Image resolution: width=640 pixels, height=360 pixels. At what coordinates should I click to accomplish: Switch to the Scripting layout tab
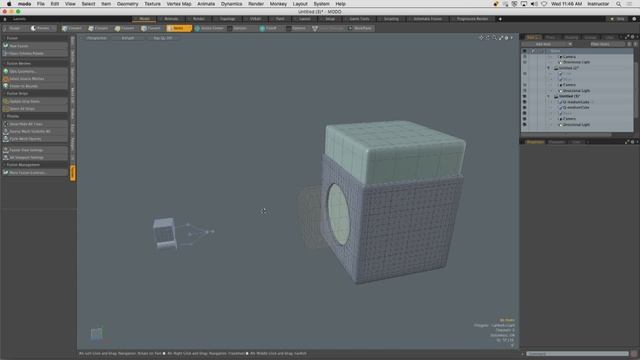click(391, 19)
